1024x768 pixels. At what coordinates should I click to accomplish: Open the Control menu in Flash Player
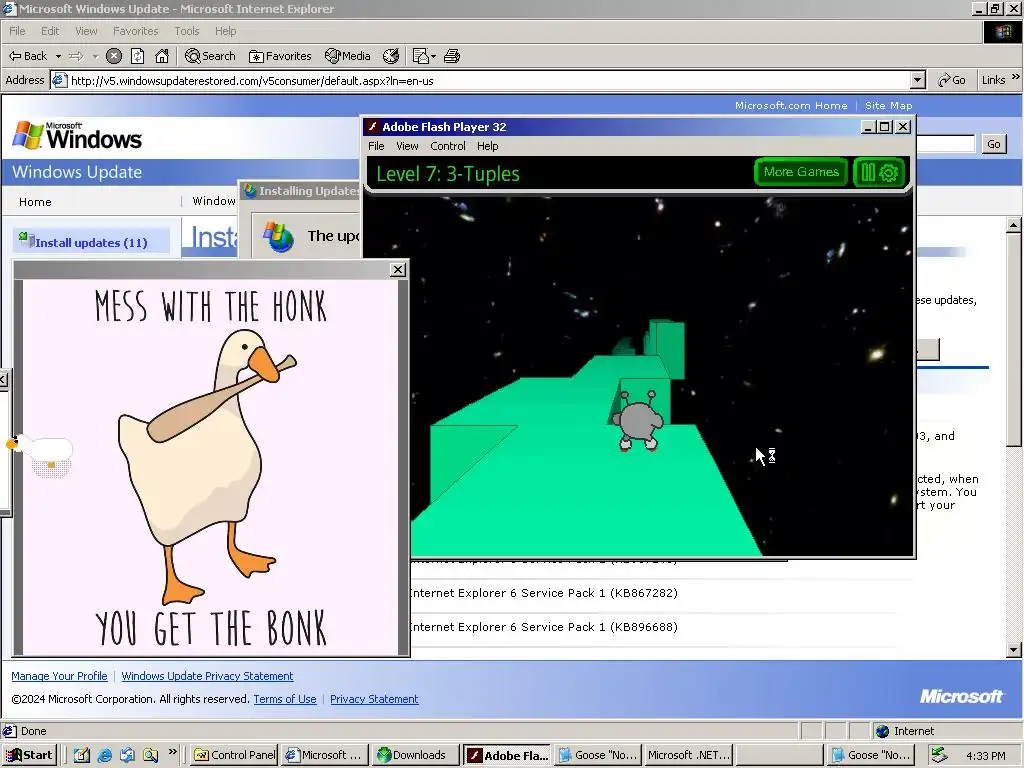pyautogui.click(x=448, y=146)
